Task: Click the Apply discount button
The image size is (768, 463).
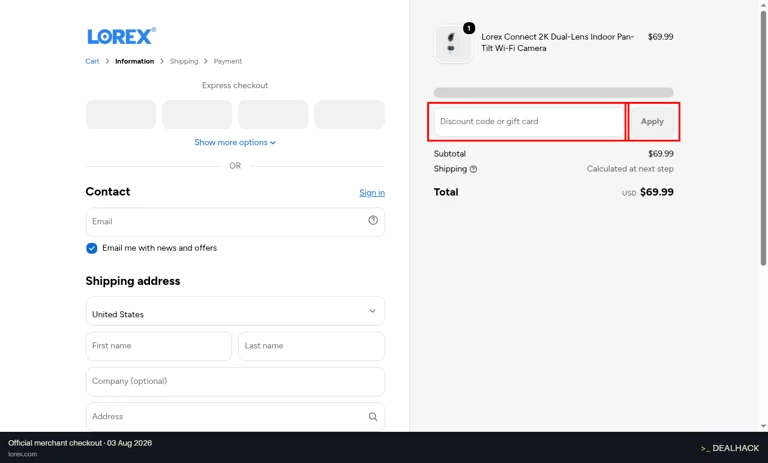Action: [652, 122]
